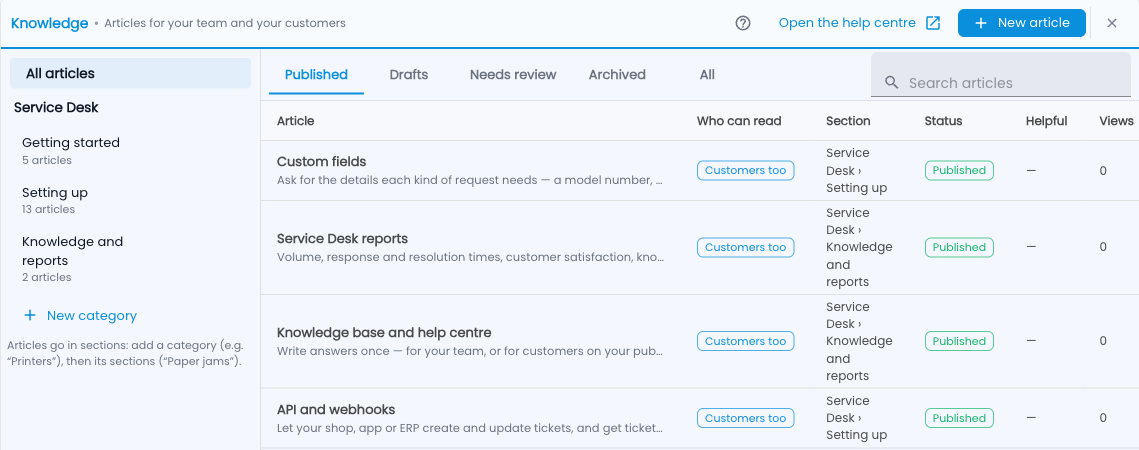Open the Needs review tab
Viewport: 1139px width, 450px height.
point(513,75)
